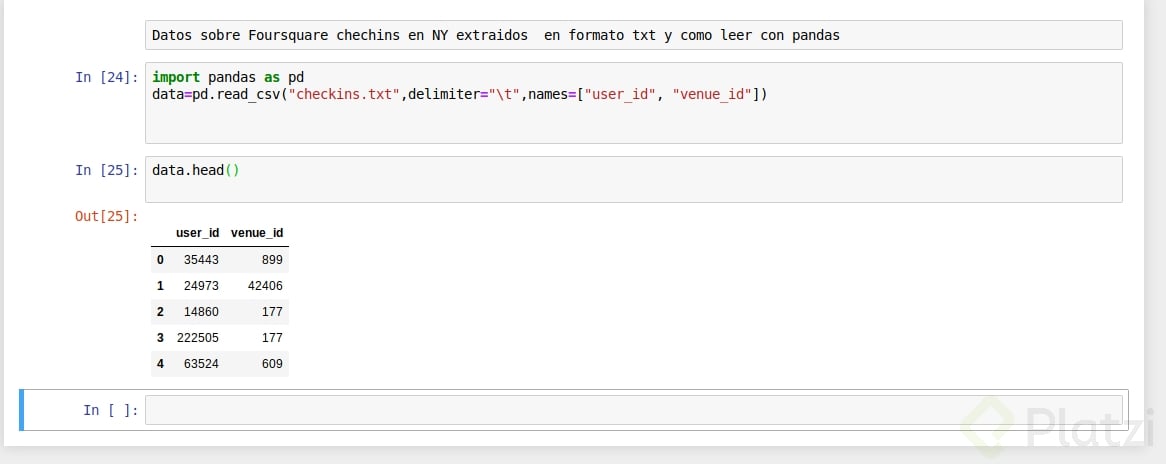Click the venue_id value 42406
The image size is (1166, 464).
coord(265,286)
